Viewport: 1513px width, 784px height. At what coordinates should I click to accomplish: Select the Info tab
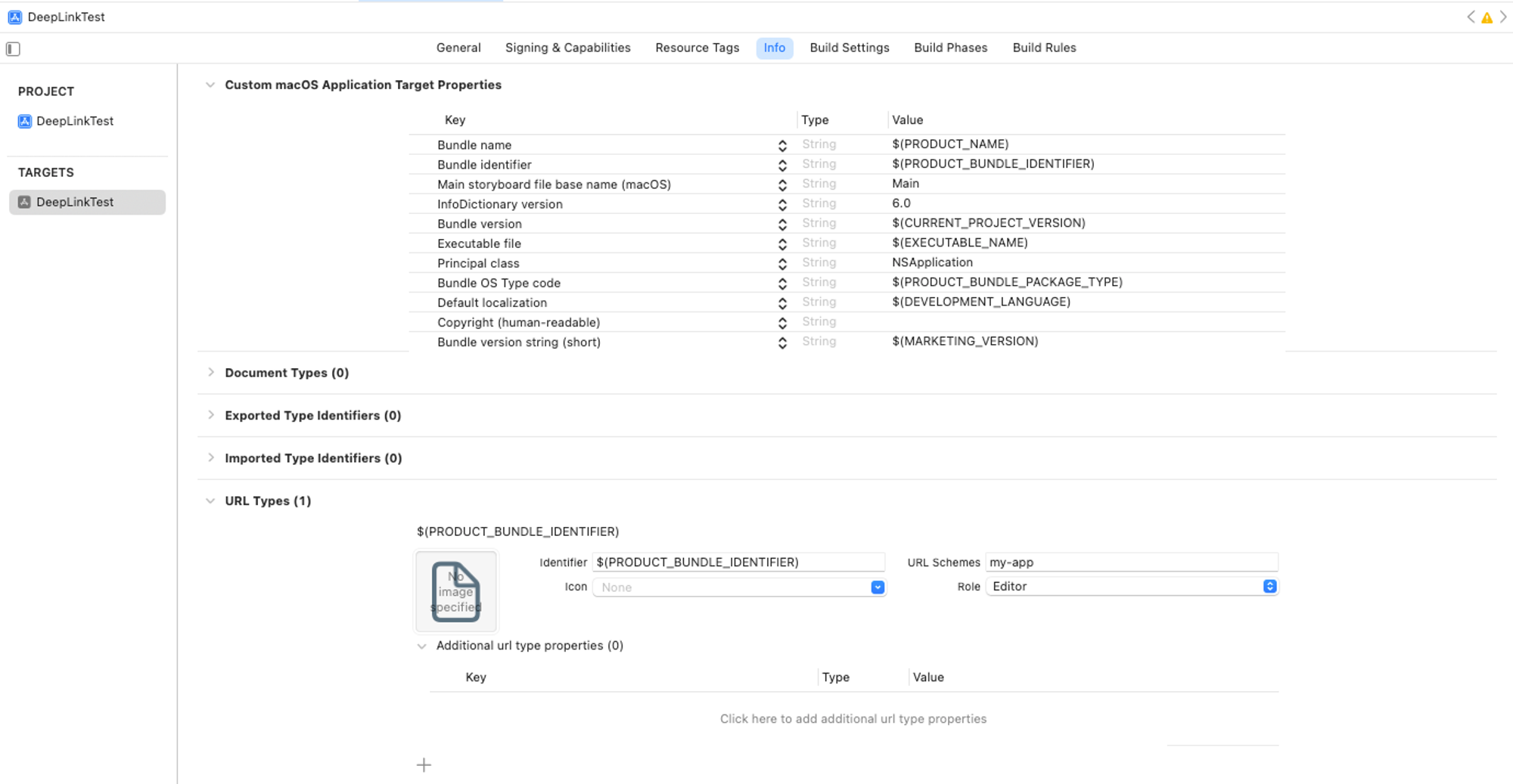(x=774, y=48)
